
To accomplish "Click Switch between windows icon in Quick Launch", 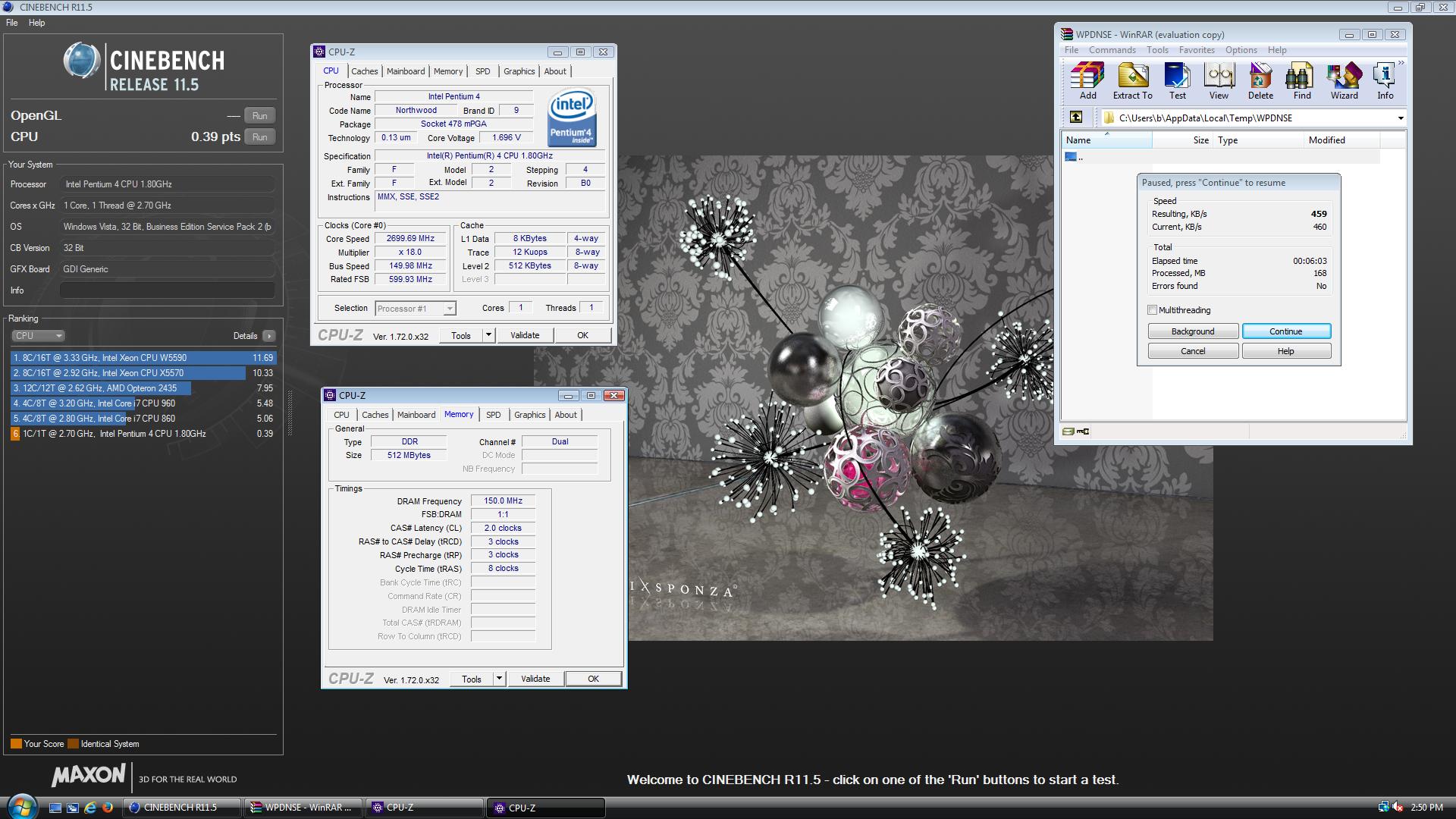I will [73, 808].
